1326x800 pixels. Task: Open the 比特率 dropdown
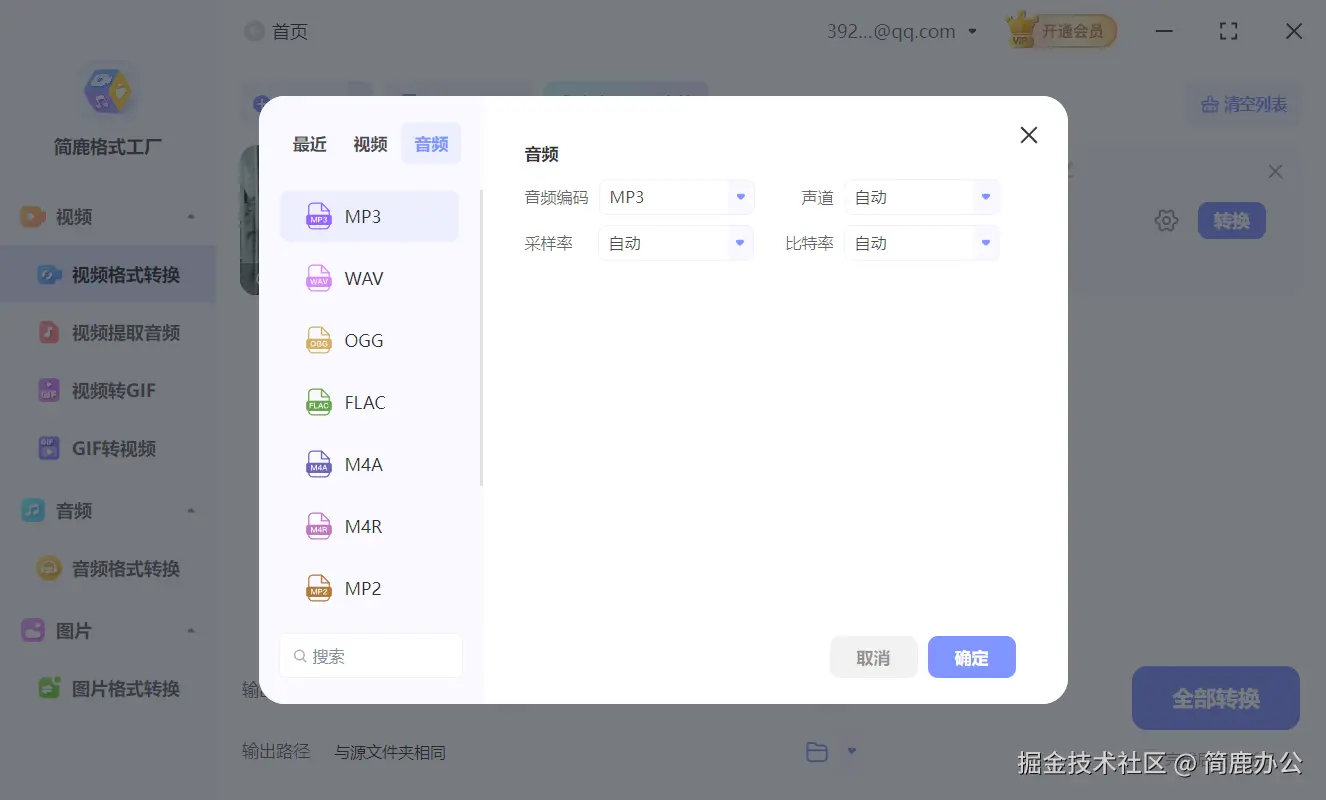coord(922,243)
